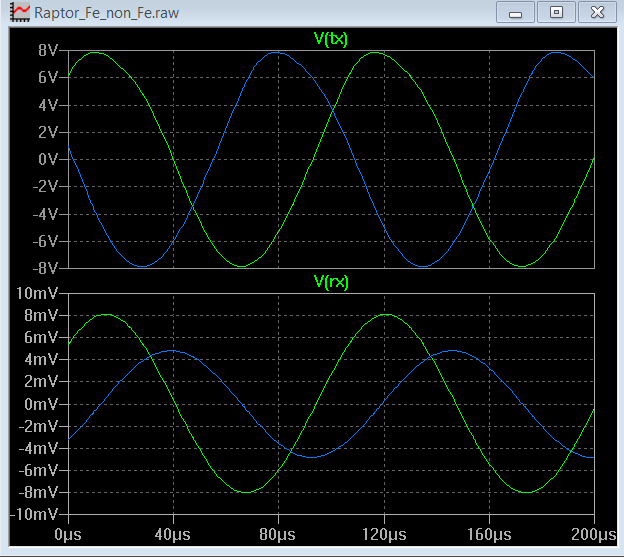Select the V(tx) trace label

pyautogui.click(x=331, y=39)
